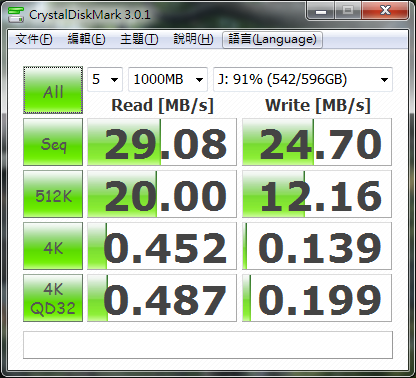Expand the 1000MB test size dropdown
This screenshot has height=378, width=416.
click(x=168, y=79)
